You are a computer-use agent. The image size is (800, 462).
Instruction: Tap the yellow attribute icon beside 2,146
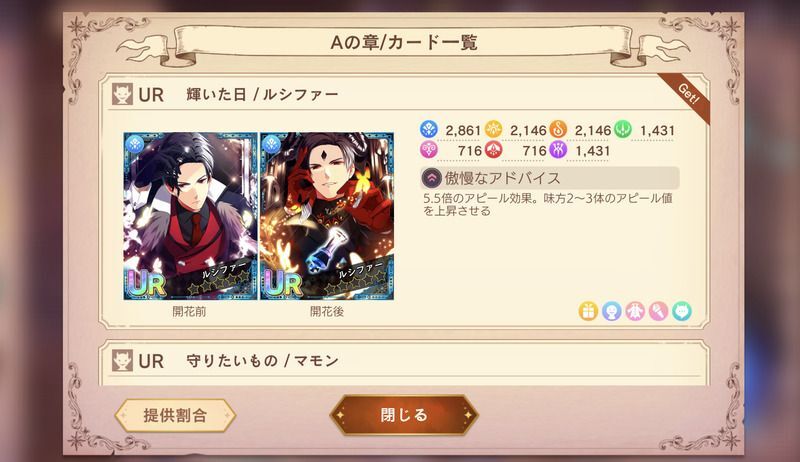tap(493, 130)
